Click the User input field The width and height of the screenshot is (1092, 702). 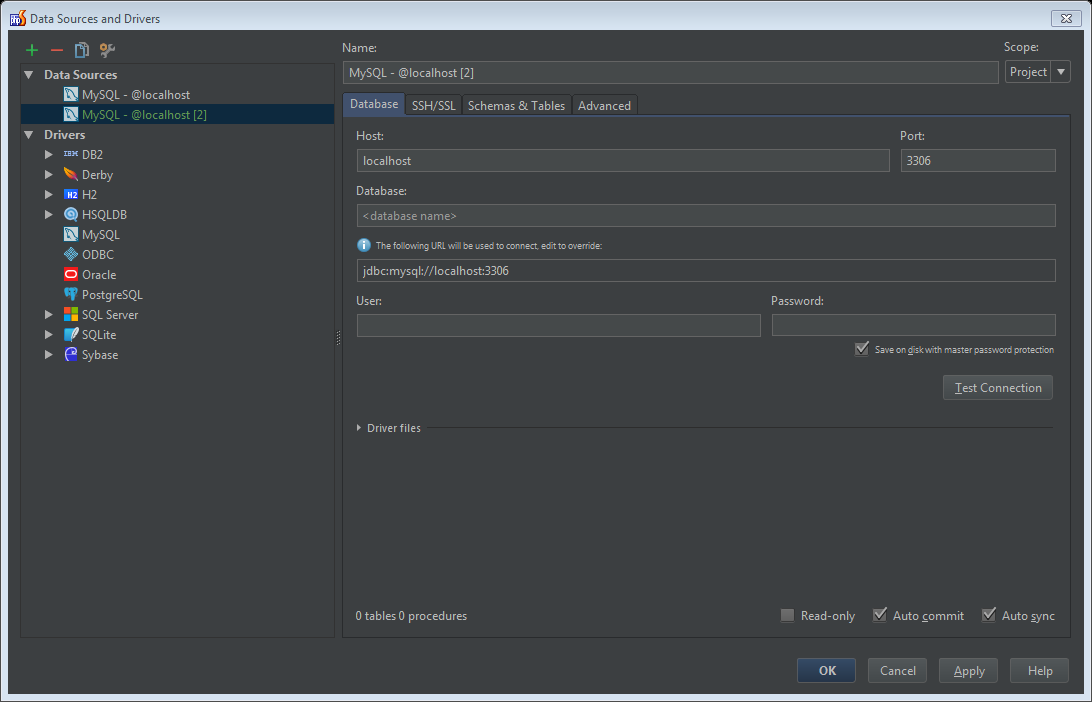click(x=559, y=325)
